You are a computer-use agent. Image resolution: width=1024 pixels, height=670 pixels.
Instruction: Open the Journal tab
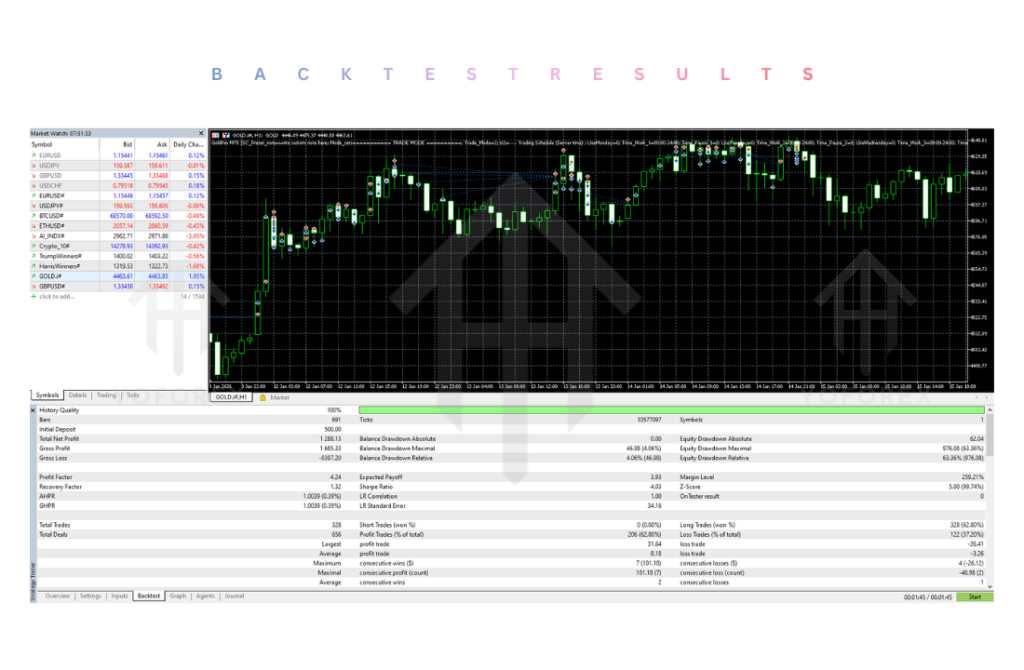coord(233,596)
